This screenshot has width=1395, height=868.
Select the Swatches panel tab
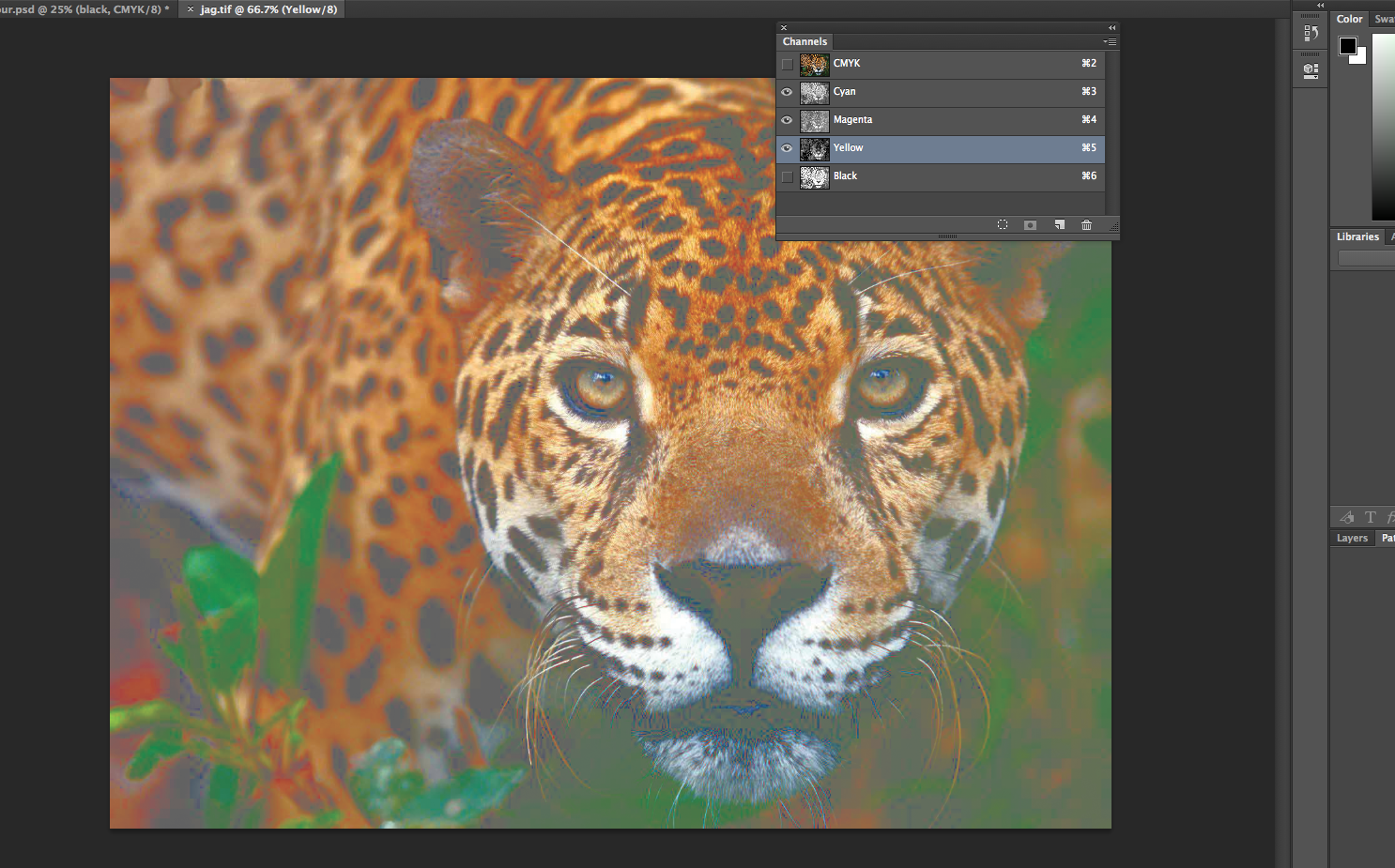1384,19
